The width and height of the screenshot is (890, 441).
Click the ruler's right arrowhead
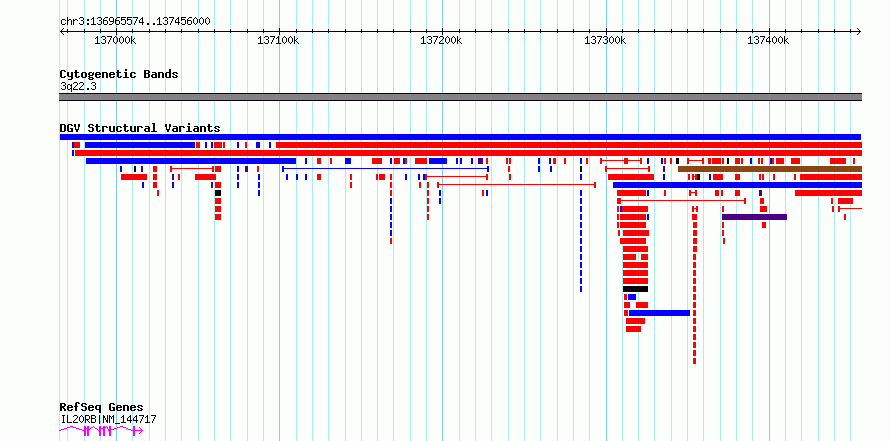[x=858, y=32]
